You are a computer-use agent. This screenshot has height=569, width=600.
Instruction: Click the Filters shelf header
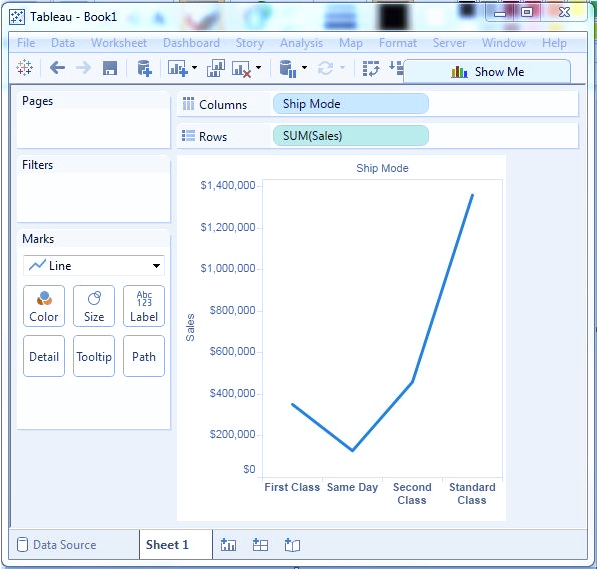coord(38,165)
